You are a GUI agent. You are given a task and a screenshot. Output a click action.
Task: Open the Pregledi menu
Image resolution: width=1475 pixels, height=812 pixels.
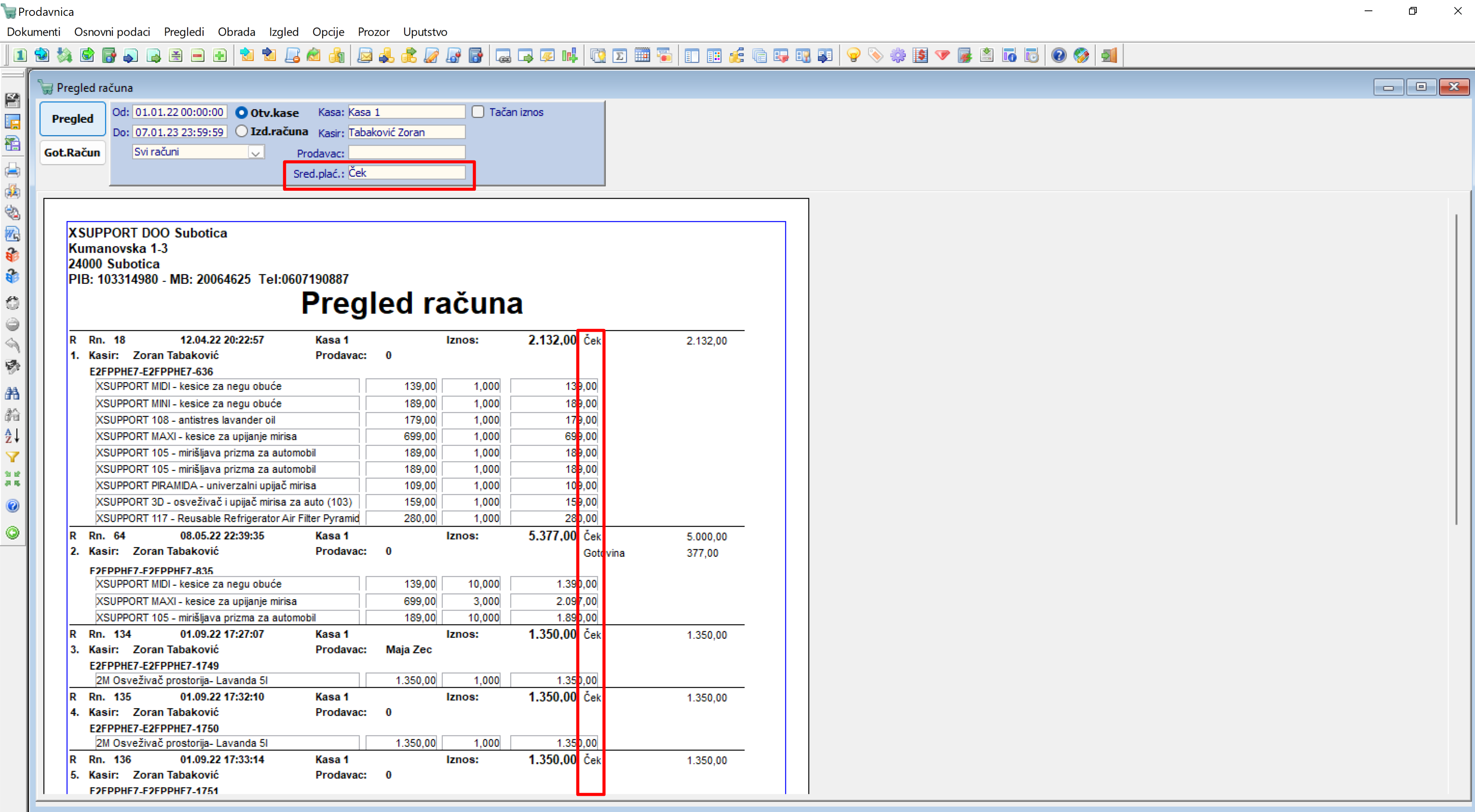coord(184,32)
